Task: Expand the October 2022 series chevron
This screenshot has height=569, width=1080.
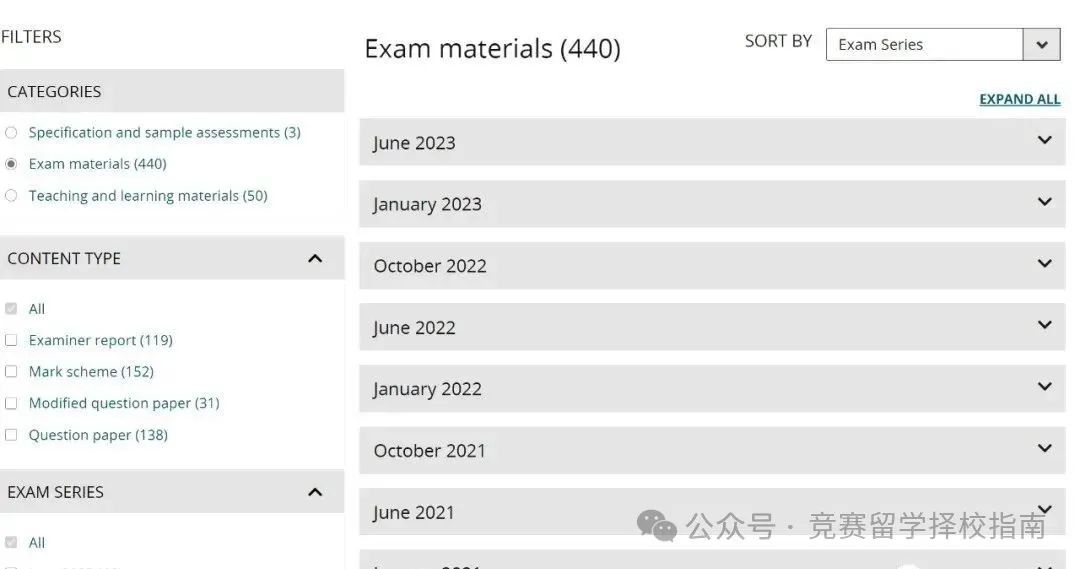Action: 1044,263
